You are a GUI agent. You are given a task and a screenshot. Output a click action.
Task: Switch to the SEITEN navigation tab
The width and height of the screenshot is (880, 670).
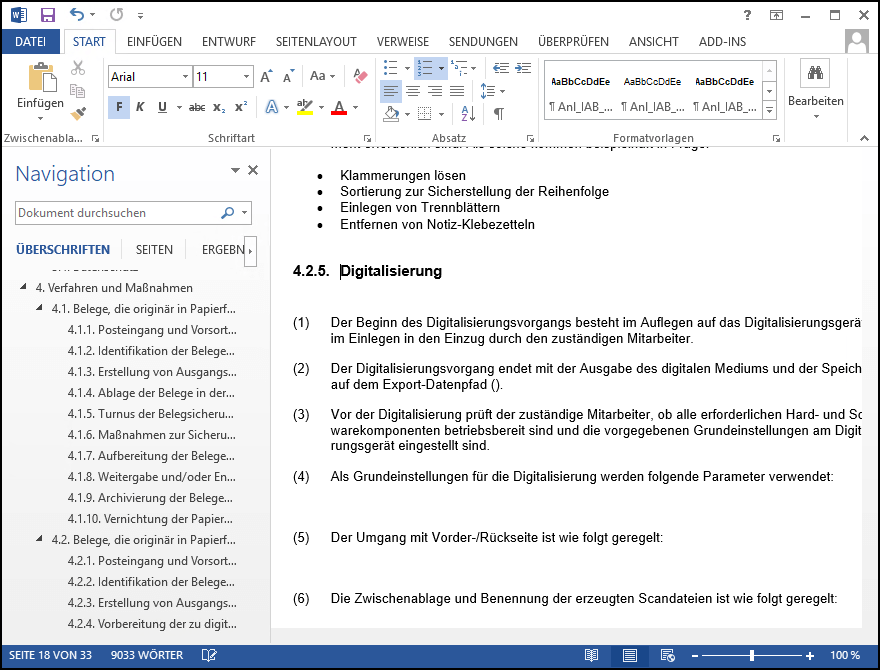[154, 250]
